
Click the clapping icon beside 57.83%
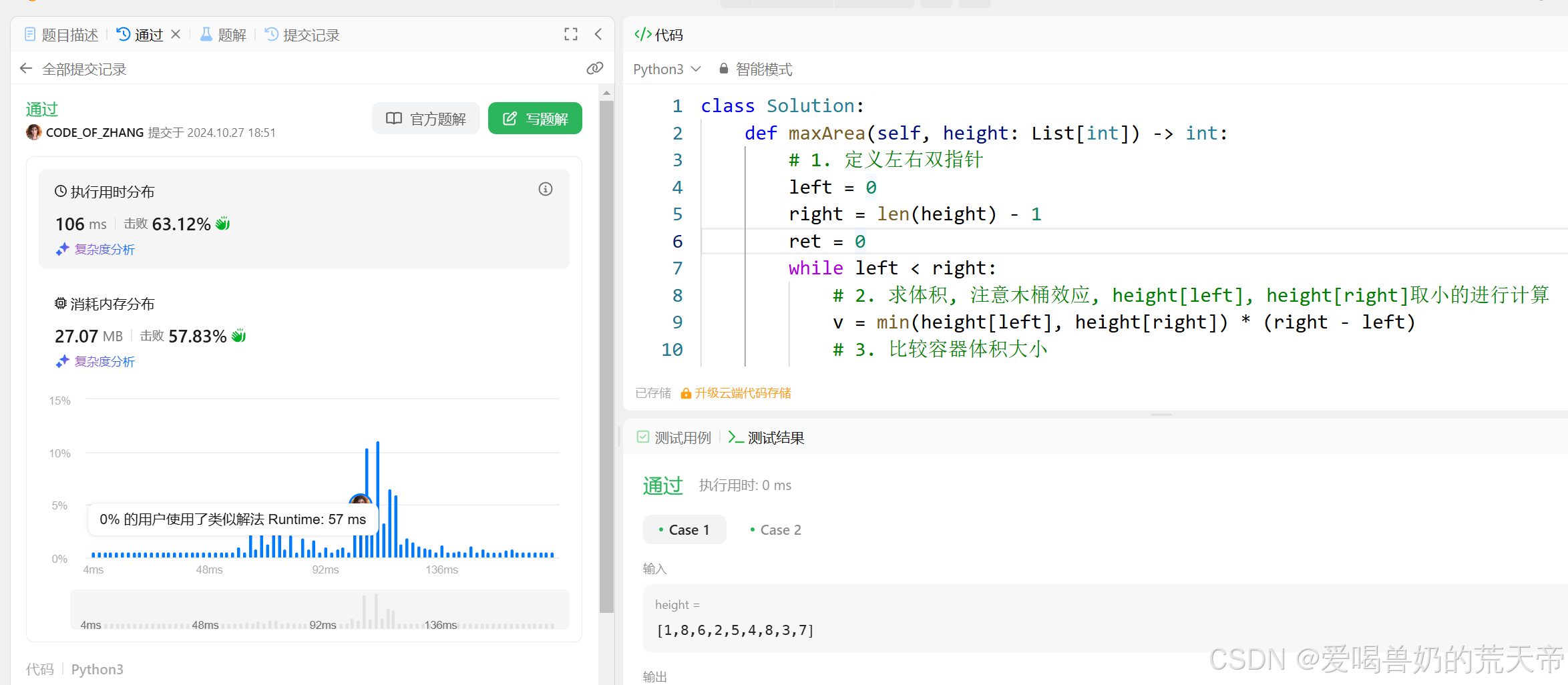(x=238, y=336)
